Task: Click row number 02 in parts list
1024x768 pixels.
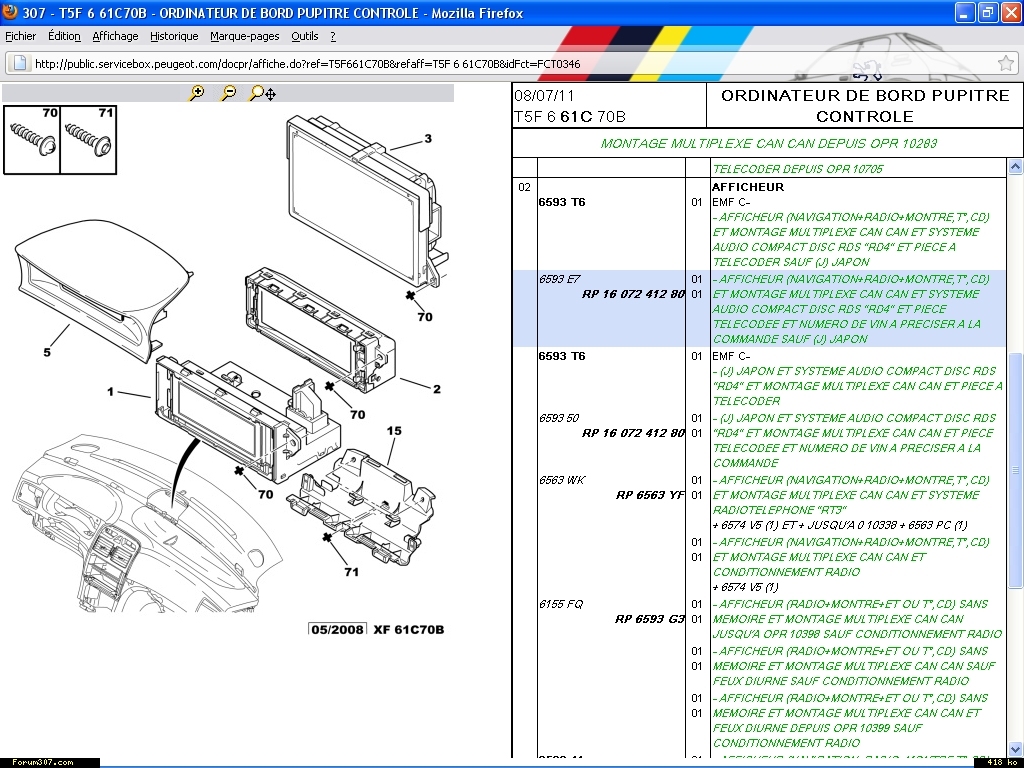Action: (x=524, y=187)
